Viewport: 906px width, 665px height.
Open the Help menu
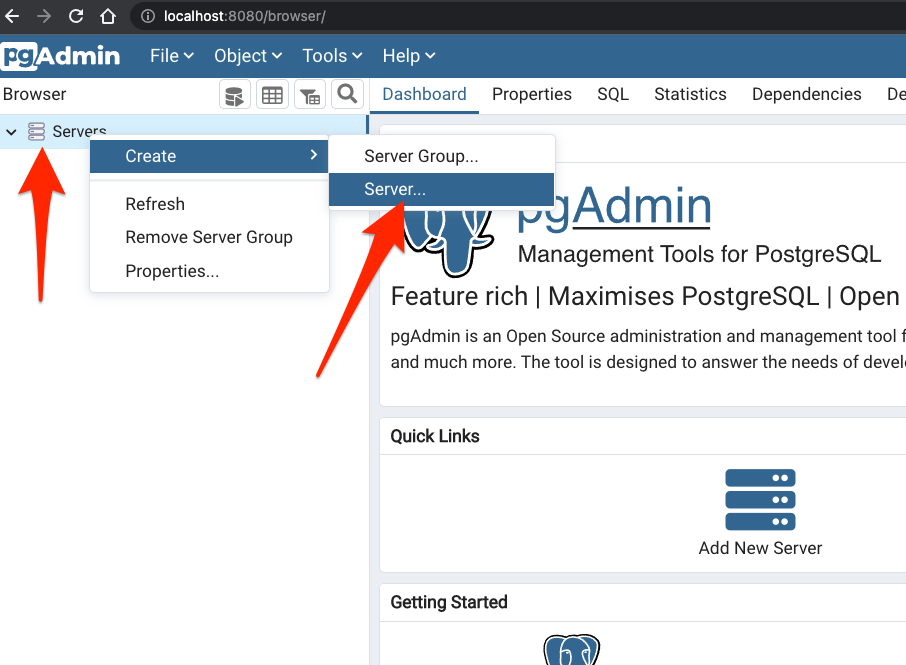coord(409,56)
